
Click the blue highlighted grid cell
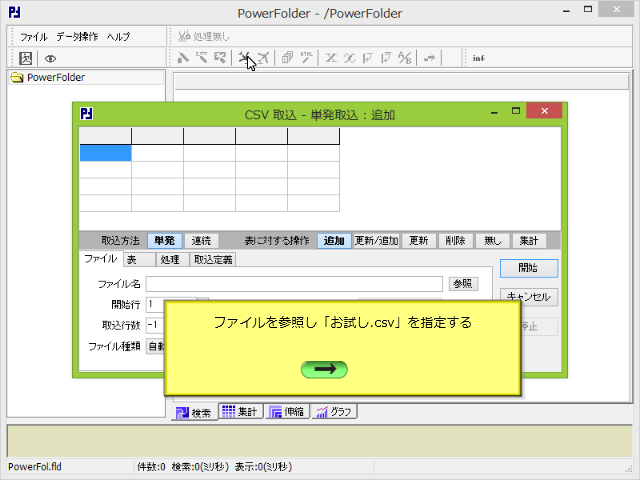pos(105,153)
